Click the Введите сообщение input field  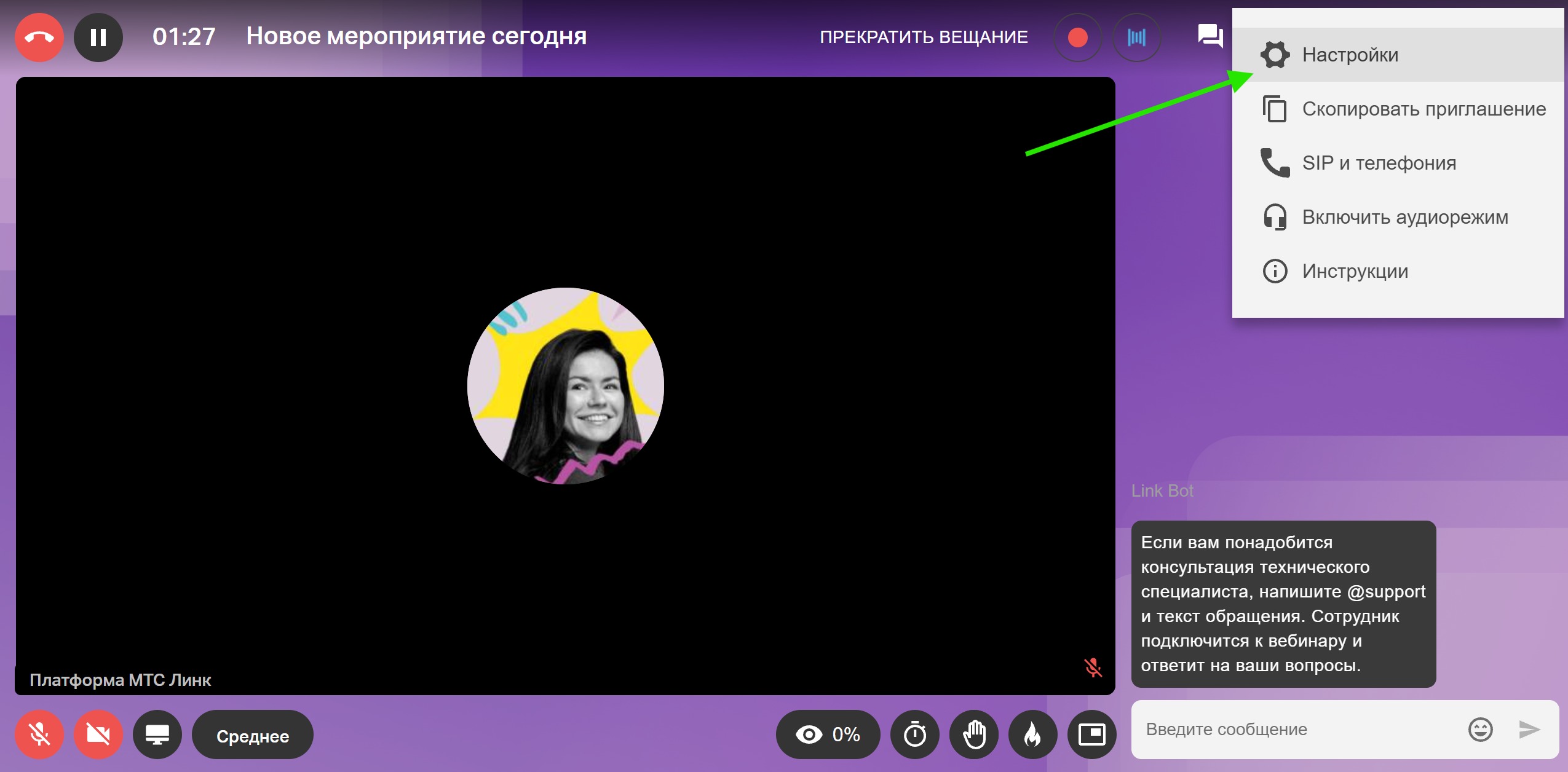1297,730
